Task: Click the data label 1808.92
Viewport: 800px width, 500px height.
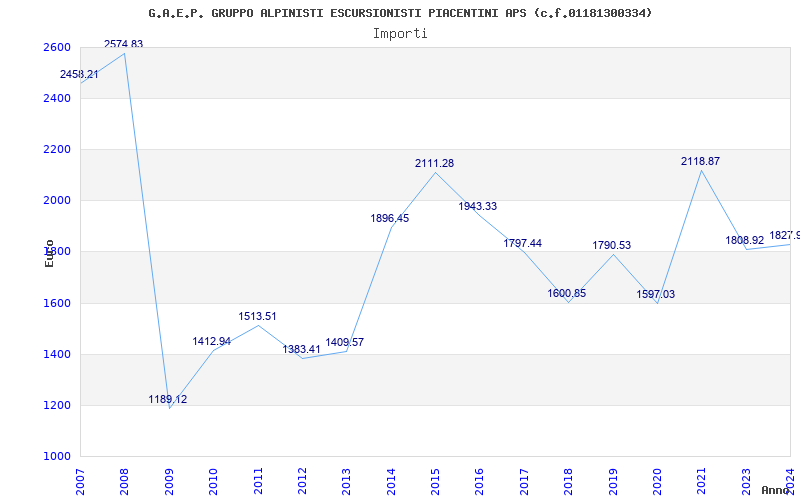Action: [x=745, y=240]
